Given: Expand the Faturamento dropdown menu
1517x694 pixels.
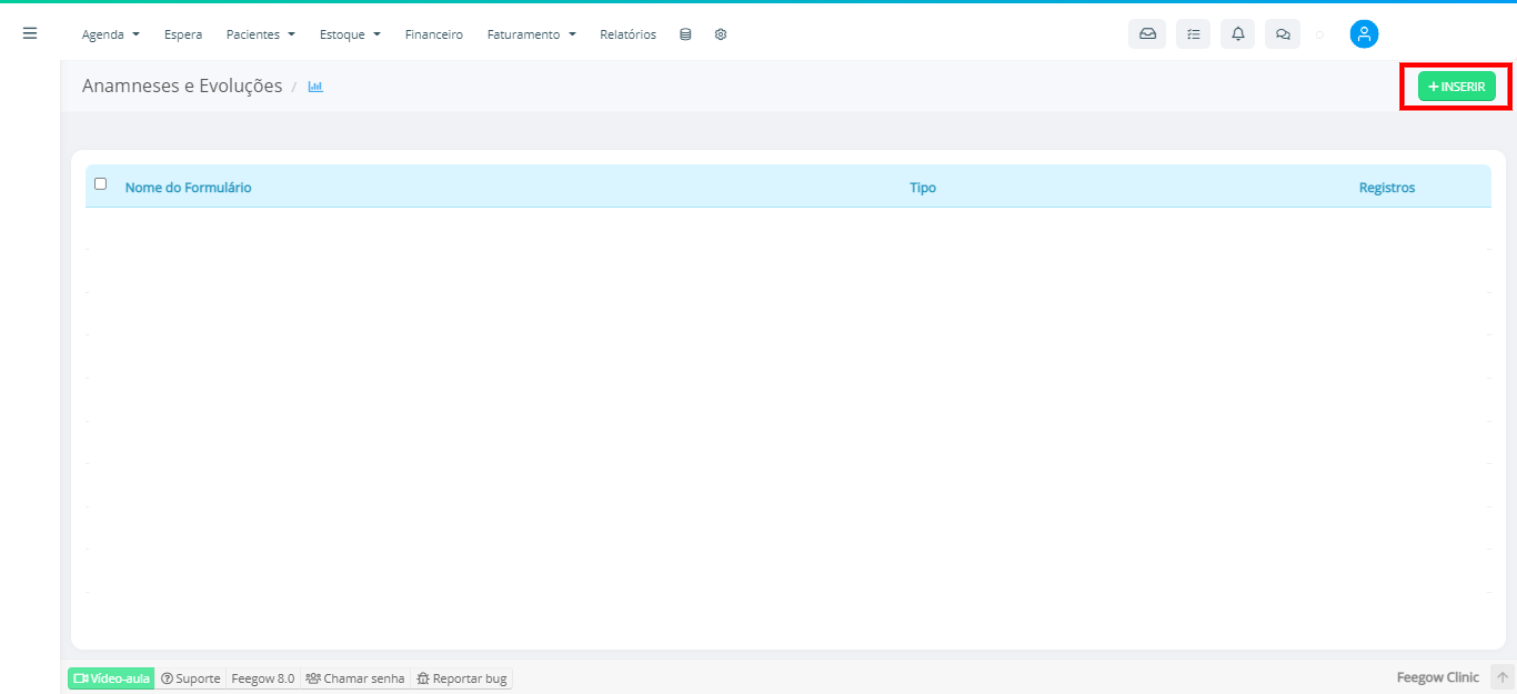Looking at the screenshot, I should coord(532,34).
